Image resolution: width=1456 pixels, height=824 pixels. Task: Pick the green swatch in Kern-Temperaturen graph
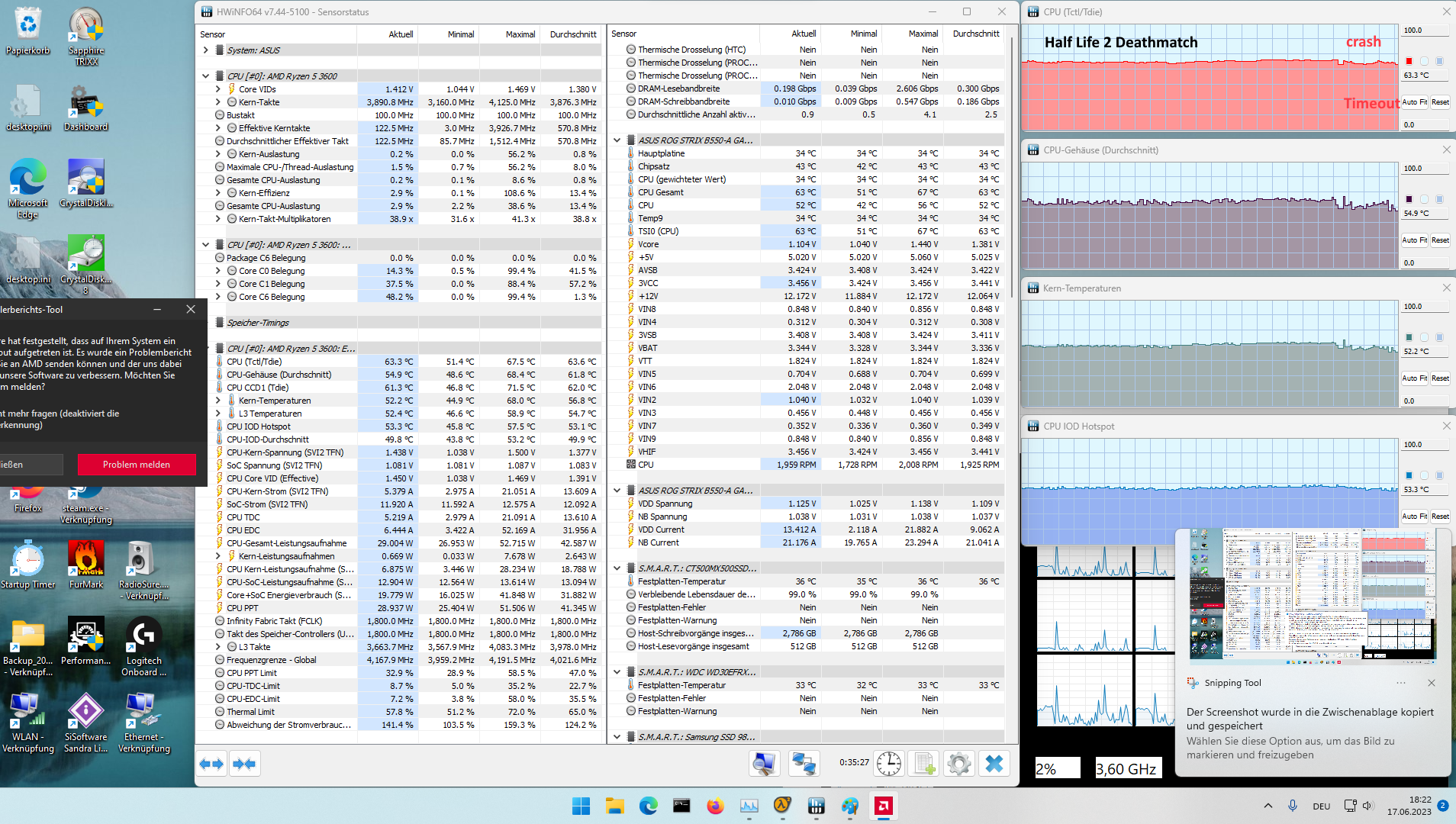[1409, 337]
